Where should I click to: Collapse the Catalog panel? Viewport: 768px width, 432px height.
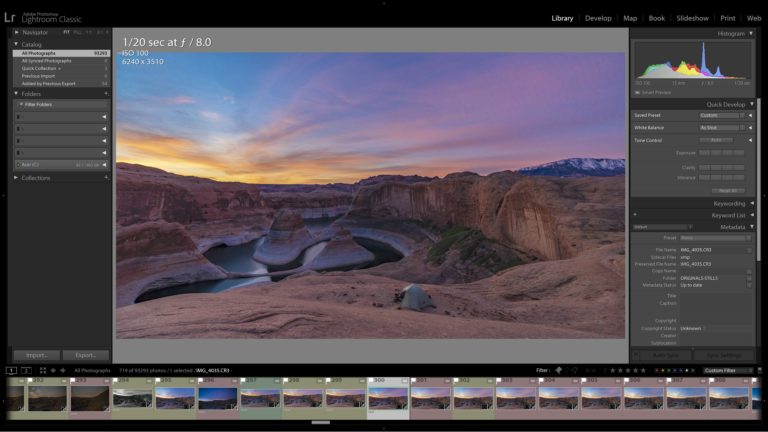tap(16, 44)
